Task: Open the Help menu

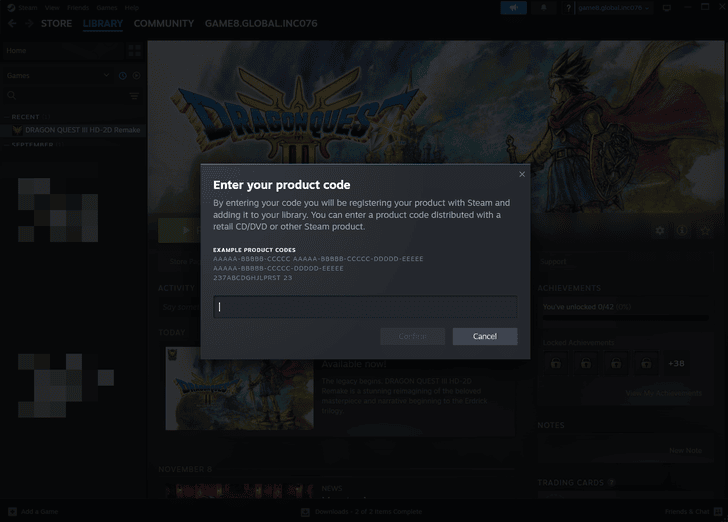Action: (132, 7)
